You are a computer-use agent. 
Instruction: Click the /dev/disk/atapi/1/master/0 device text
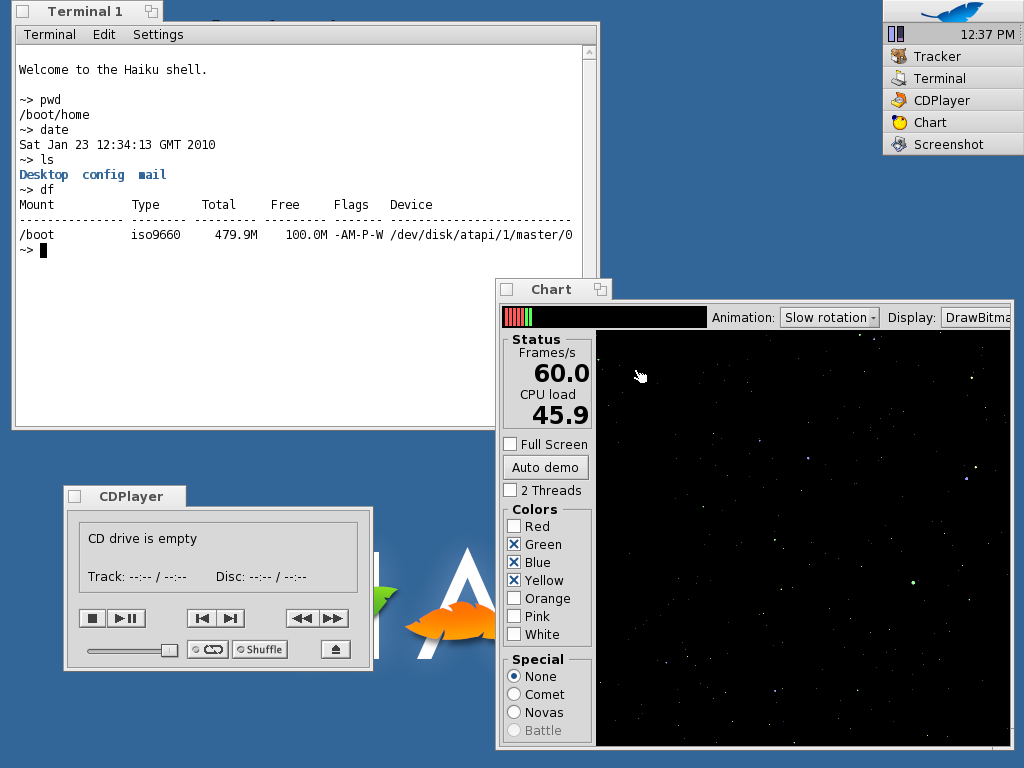pos(481,234)
